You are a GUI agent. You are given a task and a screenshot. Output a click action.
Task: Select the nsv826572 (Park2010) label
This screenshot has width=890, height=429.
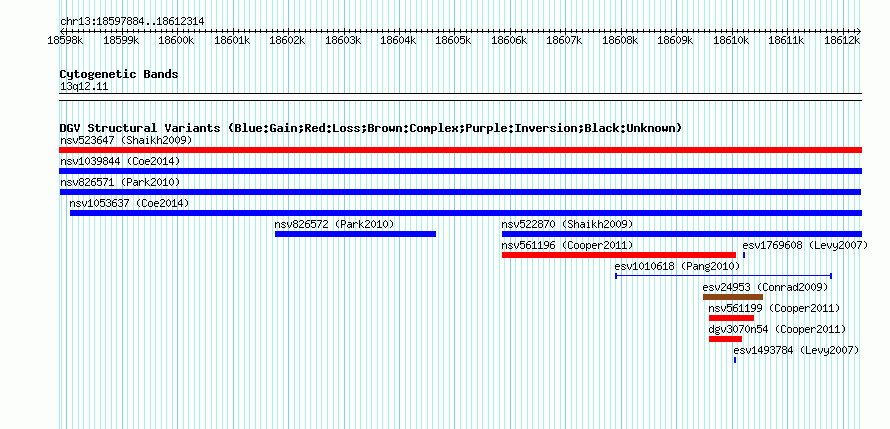tap(334, 224)
